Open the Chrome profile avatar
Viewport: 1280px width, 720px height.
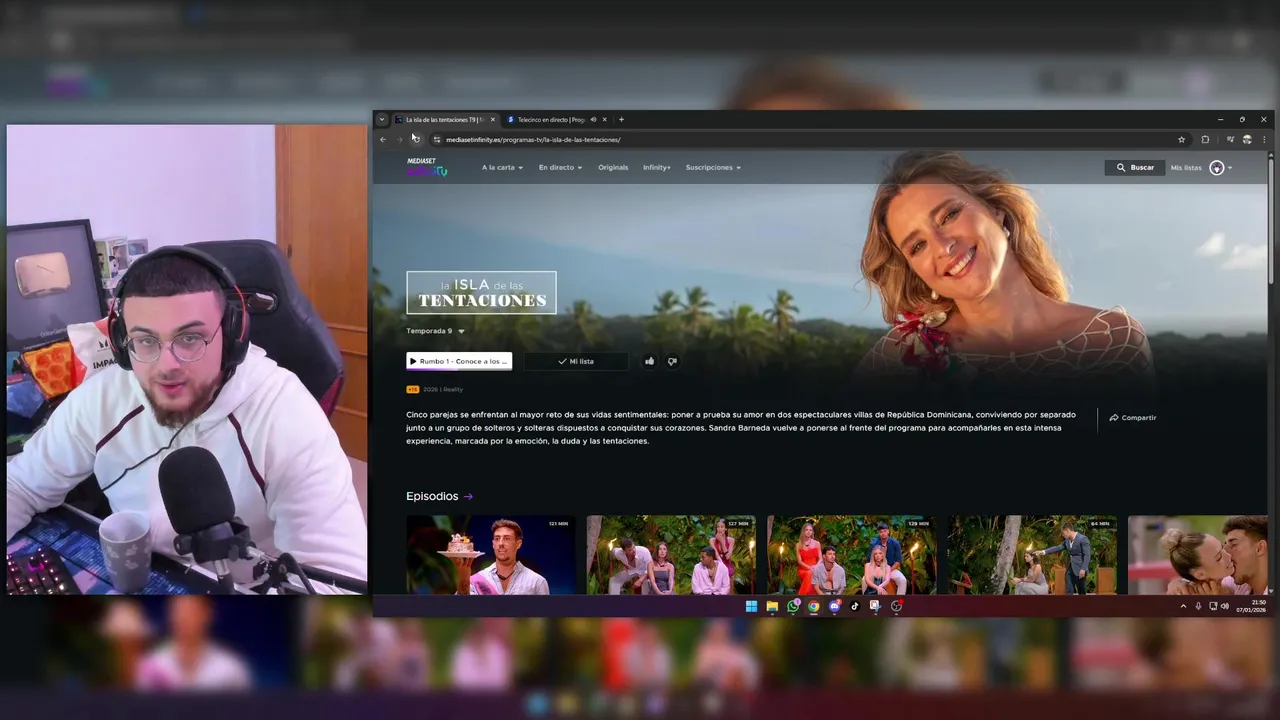[1247, 140]
